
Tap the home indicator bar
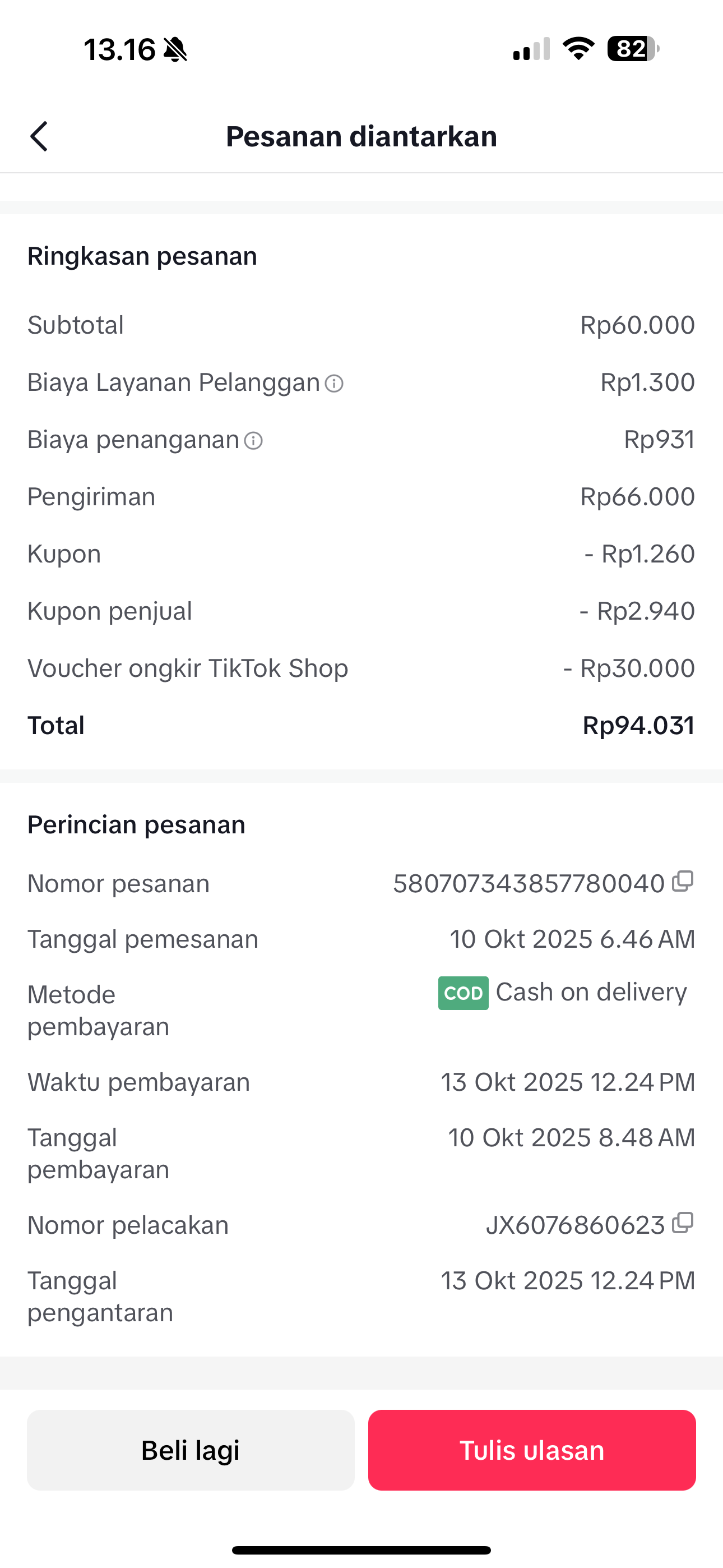click(361, 1549)
